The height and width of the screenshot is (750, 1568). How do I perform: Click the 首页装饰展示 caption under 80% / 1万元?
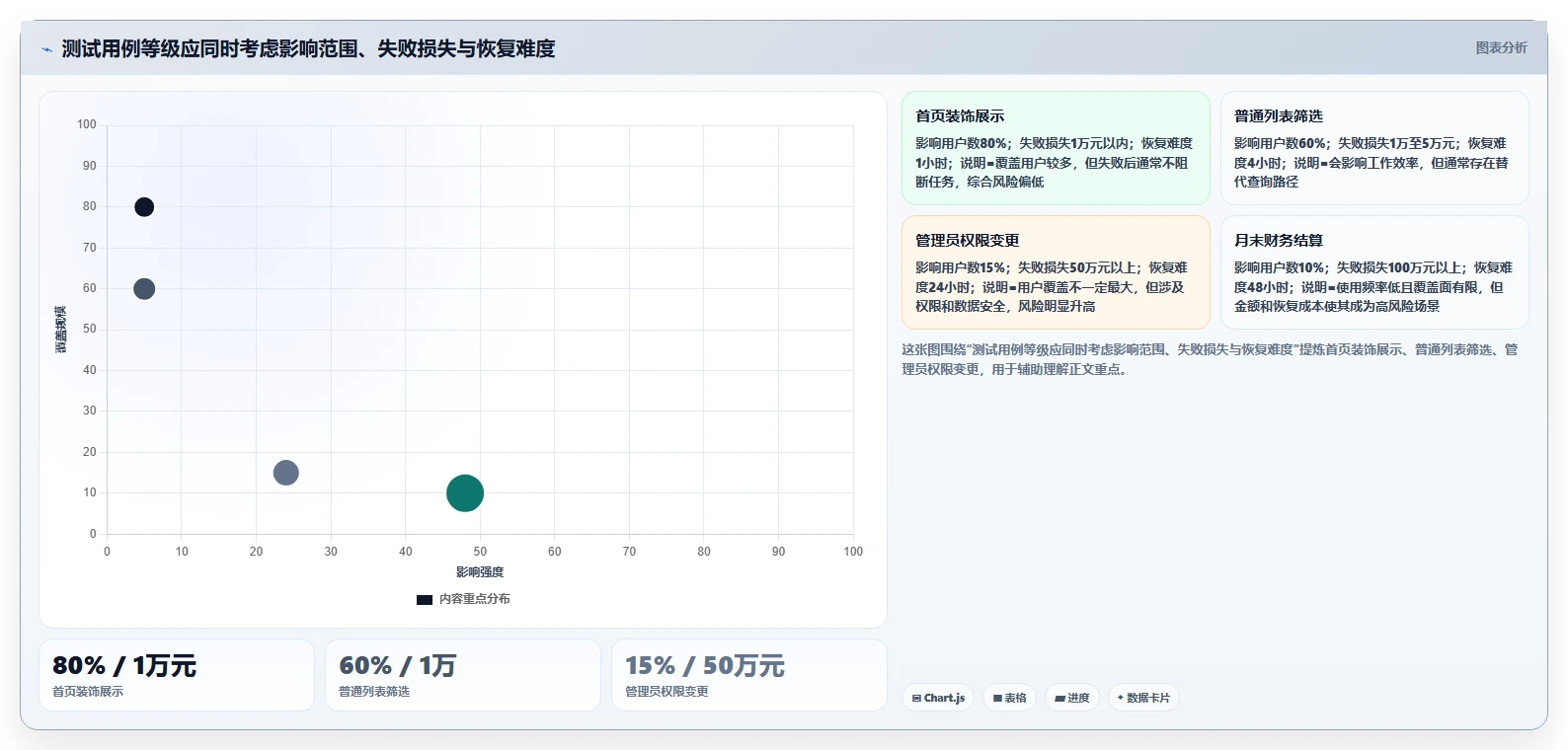click(x=88, y=692)
